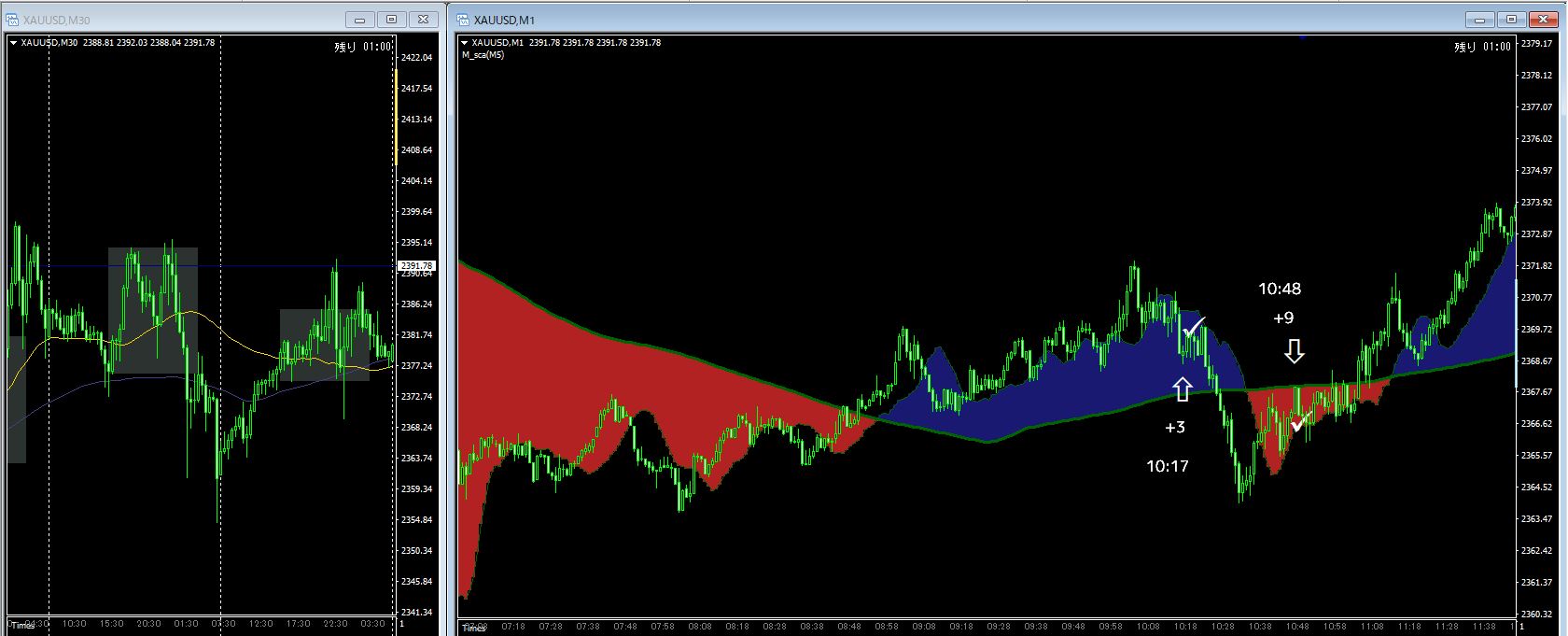Click the 2341.34 price on the M30 axis

point(416,613)
